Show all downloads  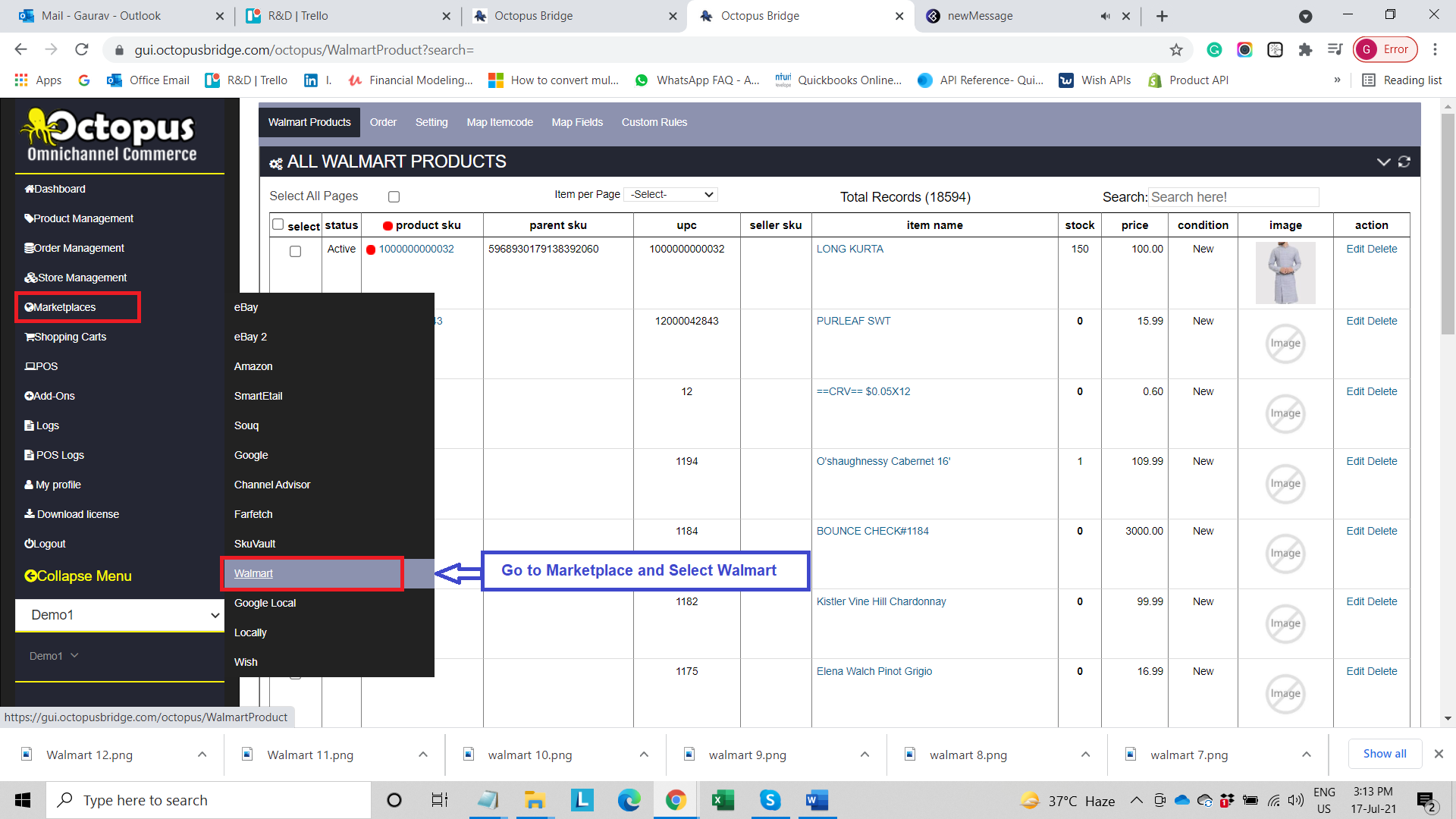tap(1384, 754)
